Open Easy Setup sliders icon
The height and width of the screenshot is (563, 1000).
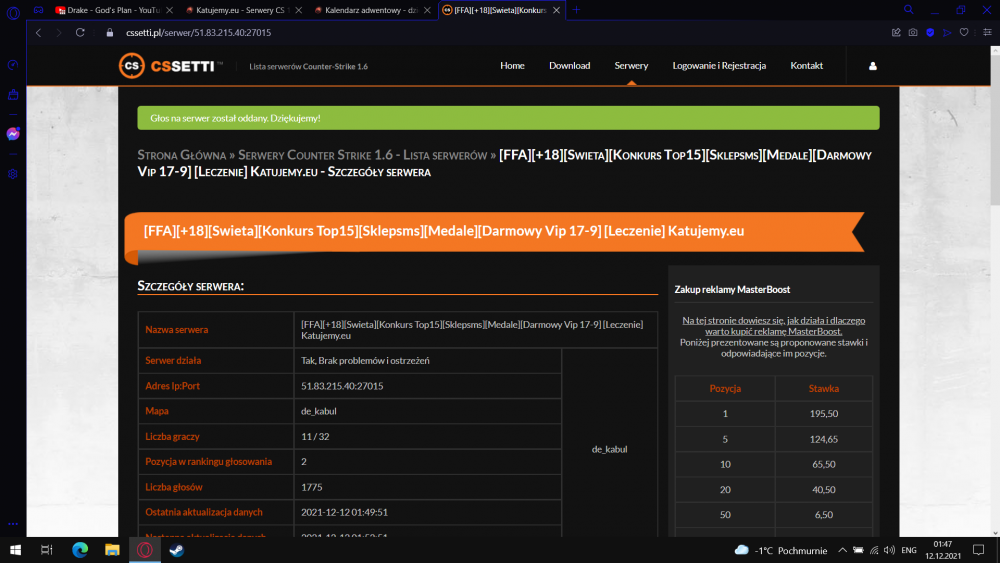pos(987,33)
